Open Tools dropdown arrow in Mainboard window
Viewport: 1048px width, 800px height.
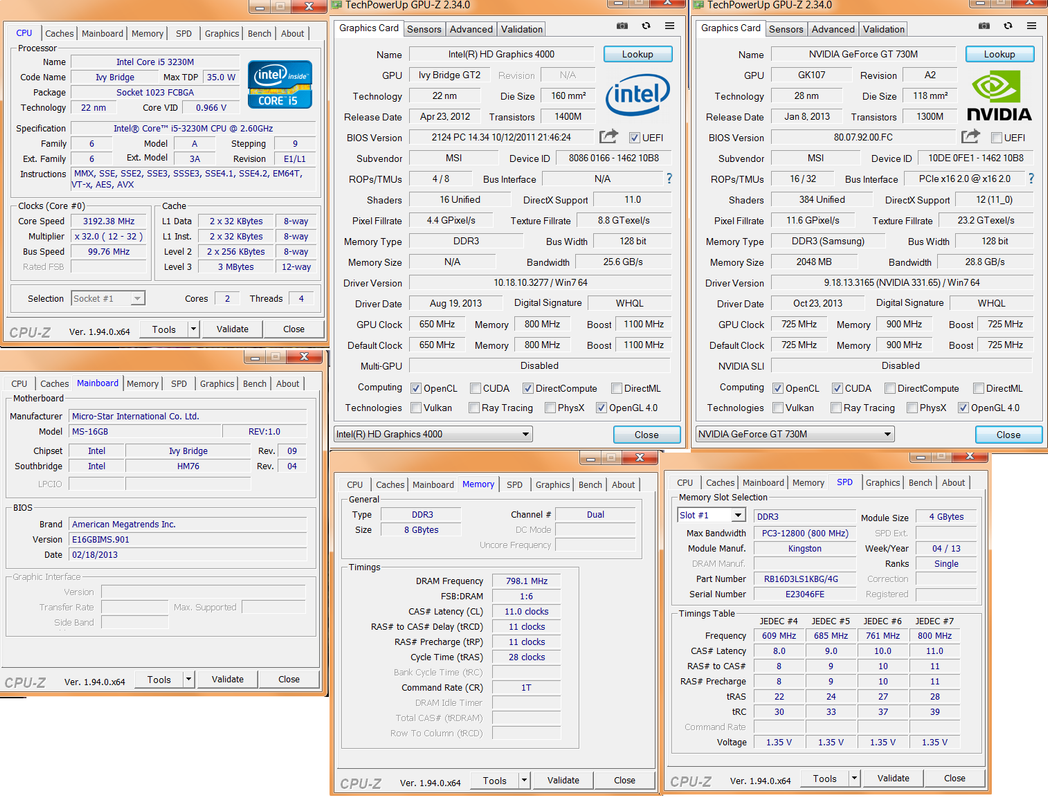pyautogui.click(x=189, y=679)
